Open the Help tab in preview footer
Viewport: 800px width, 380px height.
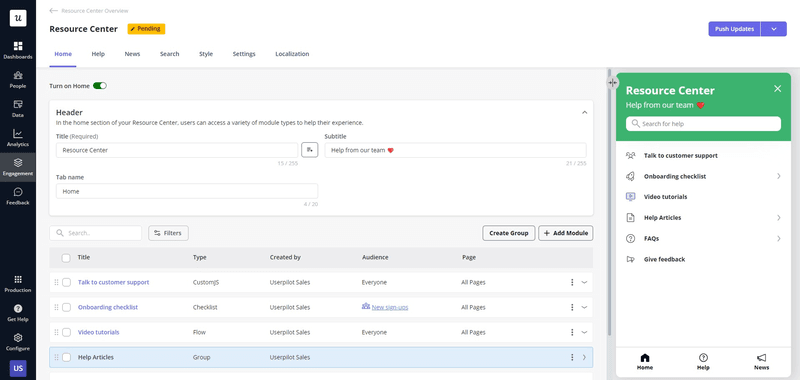click(x=703, y=362)
